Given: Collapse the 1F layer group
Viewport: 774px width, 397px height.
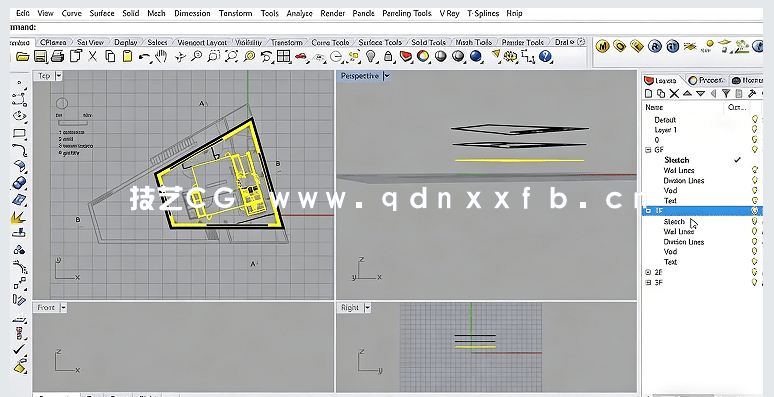Looking at the screenshot, I should point(648,211).
